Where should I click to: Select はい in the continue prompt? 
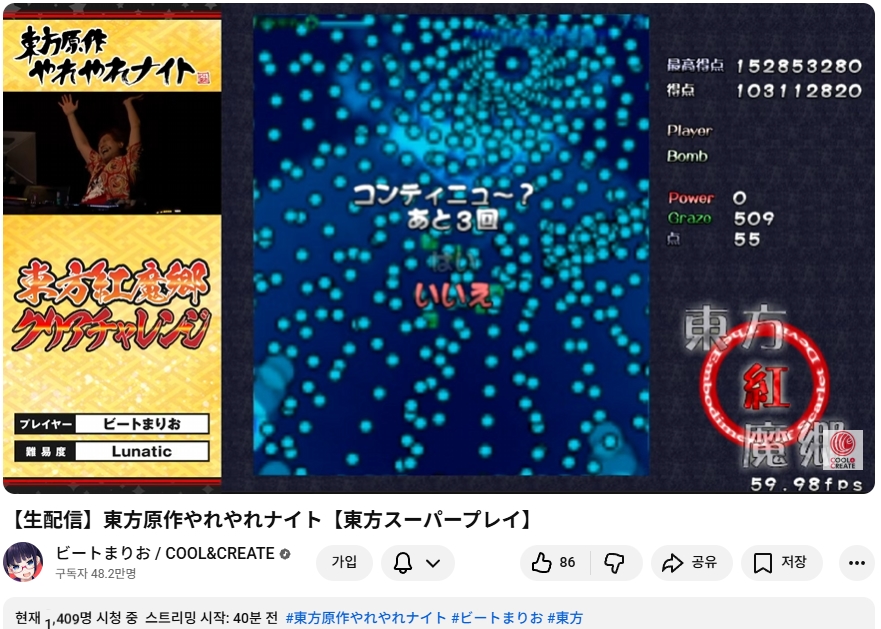[x=454, y=261]
